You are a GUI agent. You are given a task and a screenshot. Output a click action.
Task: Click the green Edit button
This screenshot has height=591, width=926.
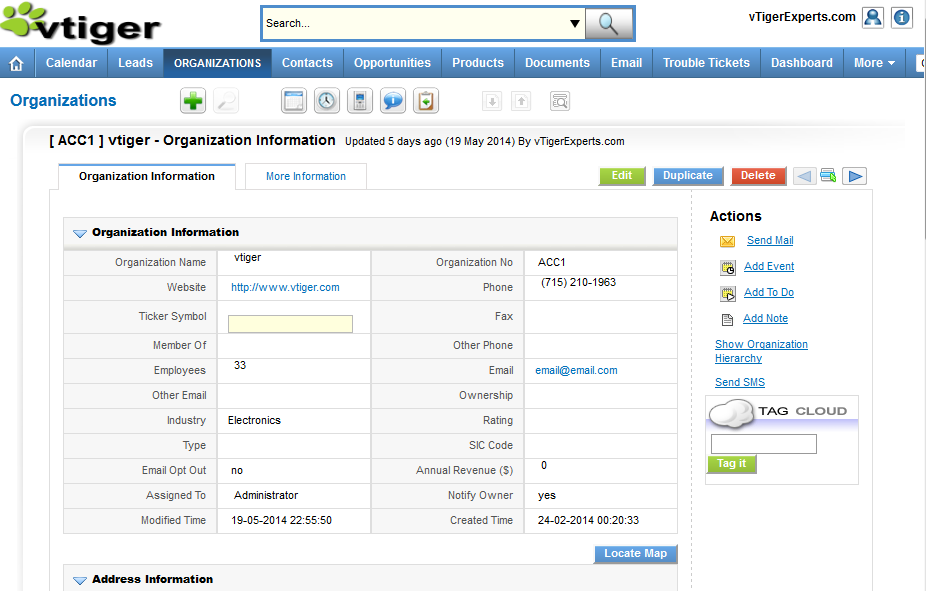622,176
